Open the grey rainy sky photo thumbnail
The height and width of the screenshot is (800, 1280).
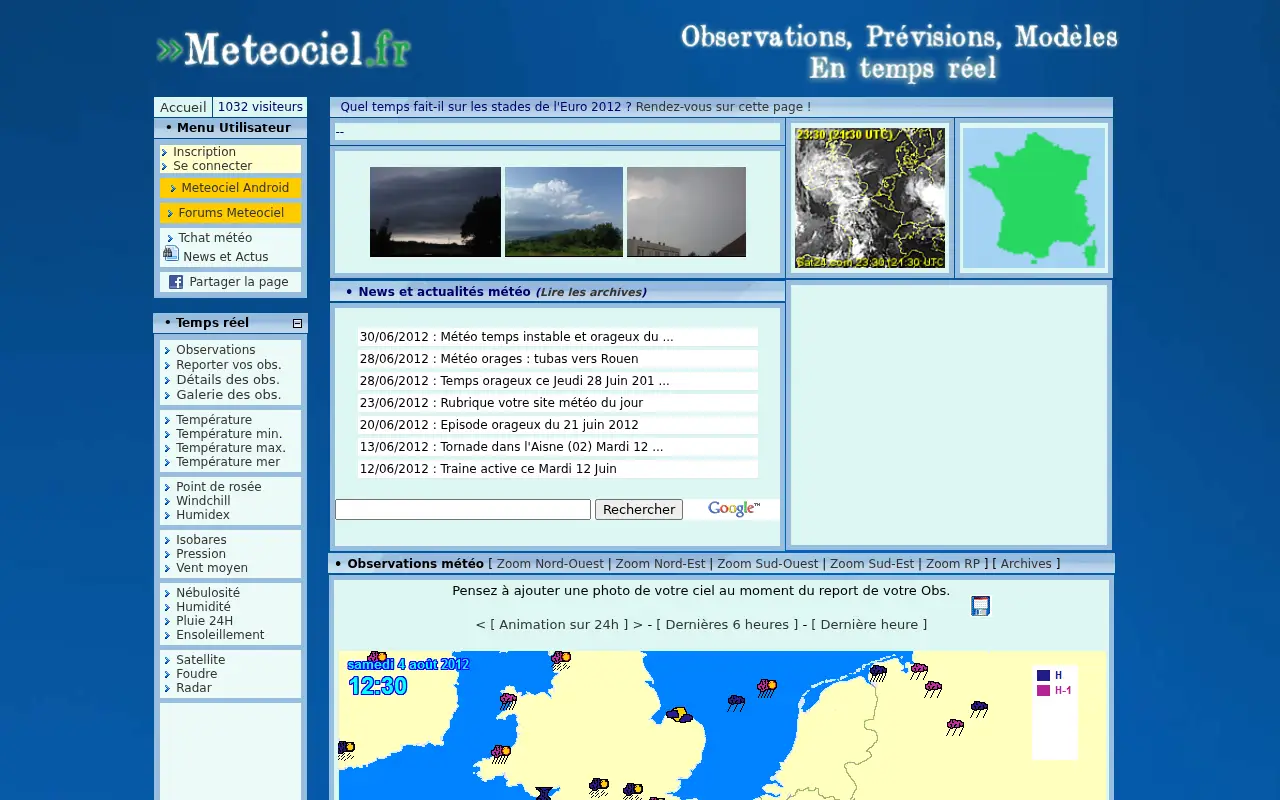pyautogui.click(x=686, y=212)
